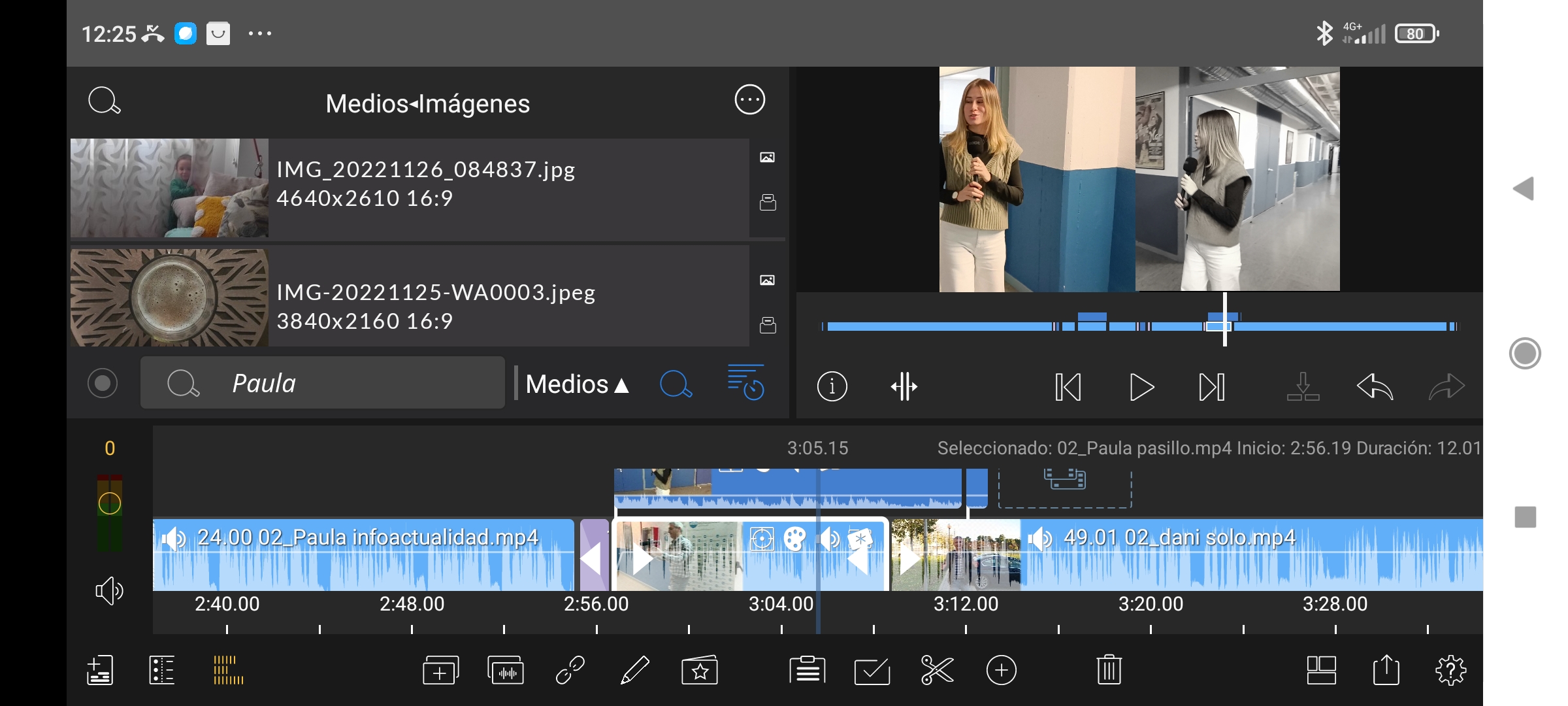Undo the last action
The height and width of the screenshot is (706, 1568).
(x=1375, y=386)
